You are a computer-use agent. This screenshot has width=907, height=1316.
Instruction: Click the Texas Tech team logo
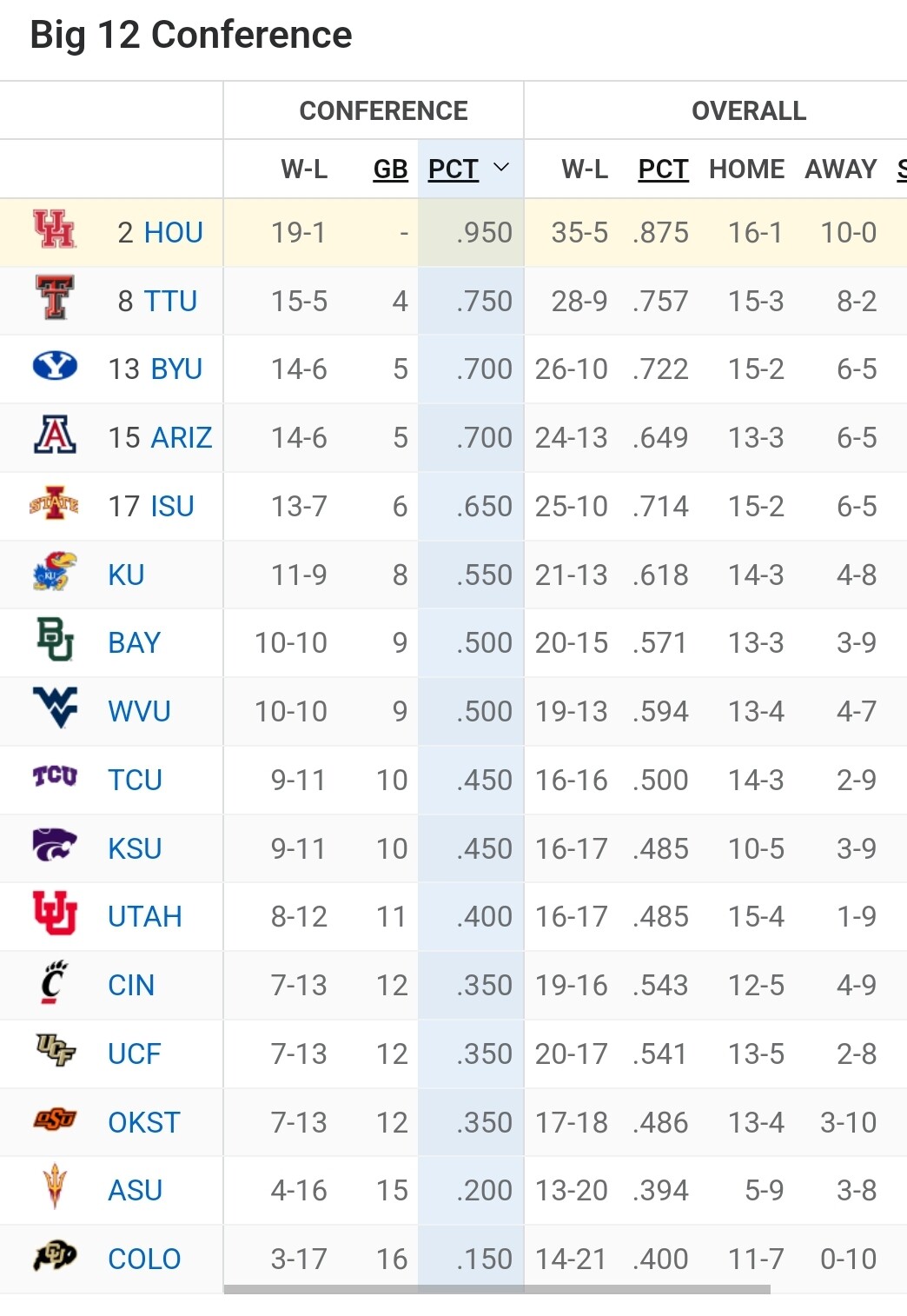coord(55,298)
